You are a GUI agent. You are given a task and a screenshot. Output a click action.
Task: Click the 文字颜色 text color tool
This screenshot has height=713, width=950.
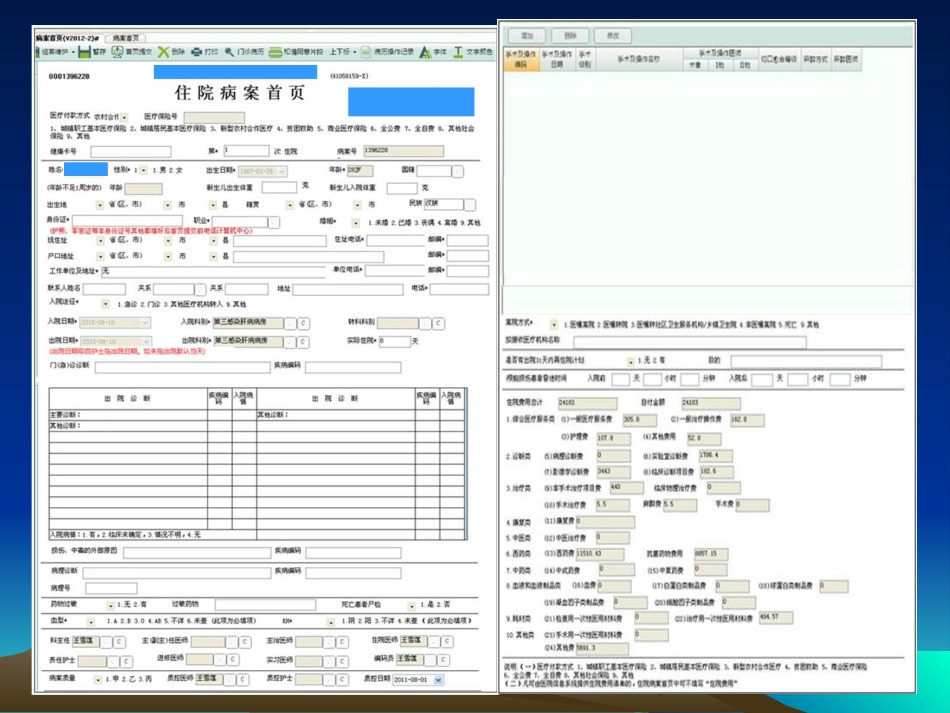tap(459, 51)
